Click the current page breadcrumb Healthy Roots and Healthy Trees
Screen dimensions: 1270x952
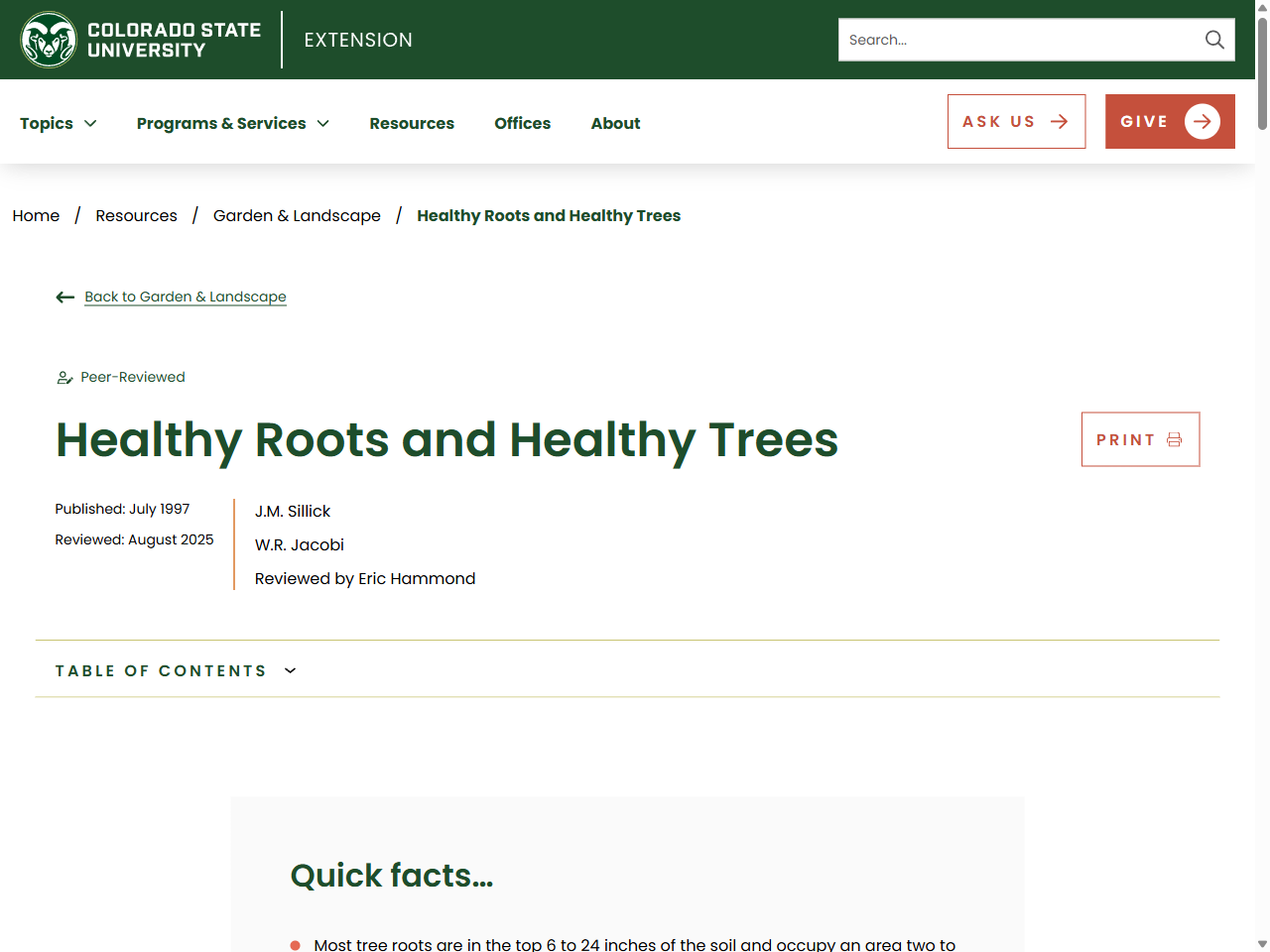549,216
